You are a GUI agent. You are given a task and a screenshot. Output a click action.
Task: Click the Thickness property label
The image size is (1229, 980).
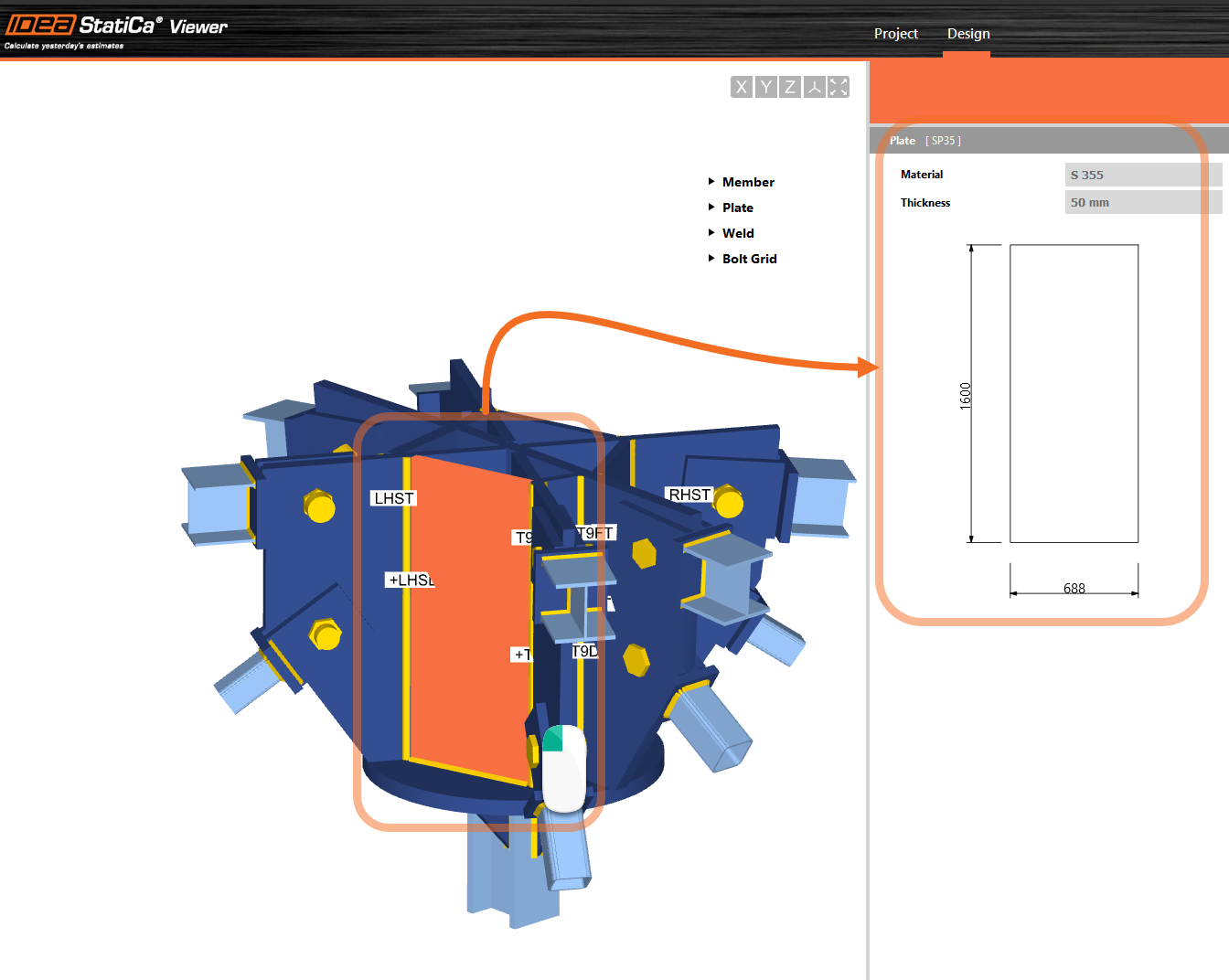pos(925,203)
